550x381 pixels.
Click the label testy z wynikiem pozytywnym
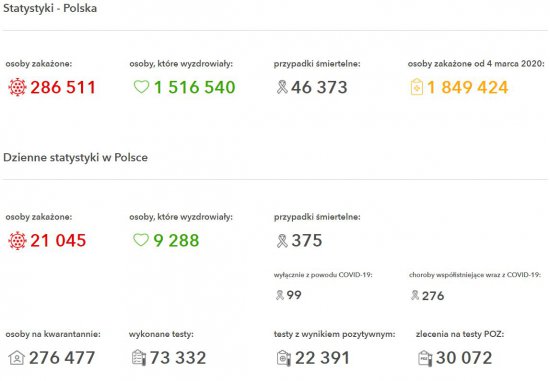[334, 334]
